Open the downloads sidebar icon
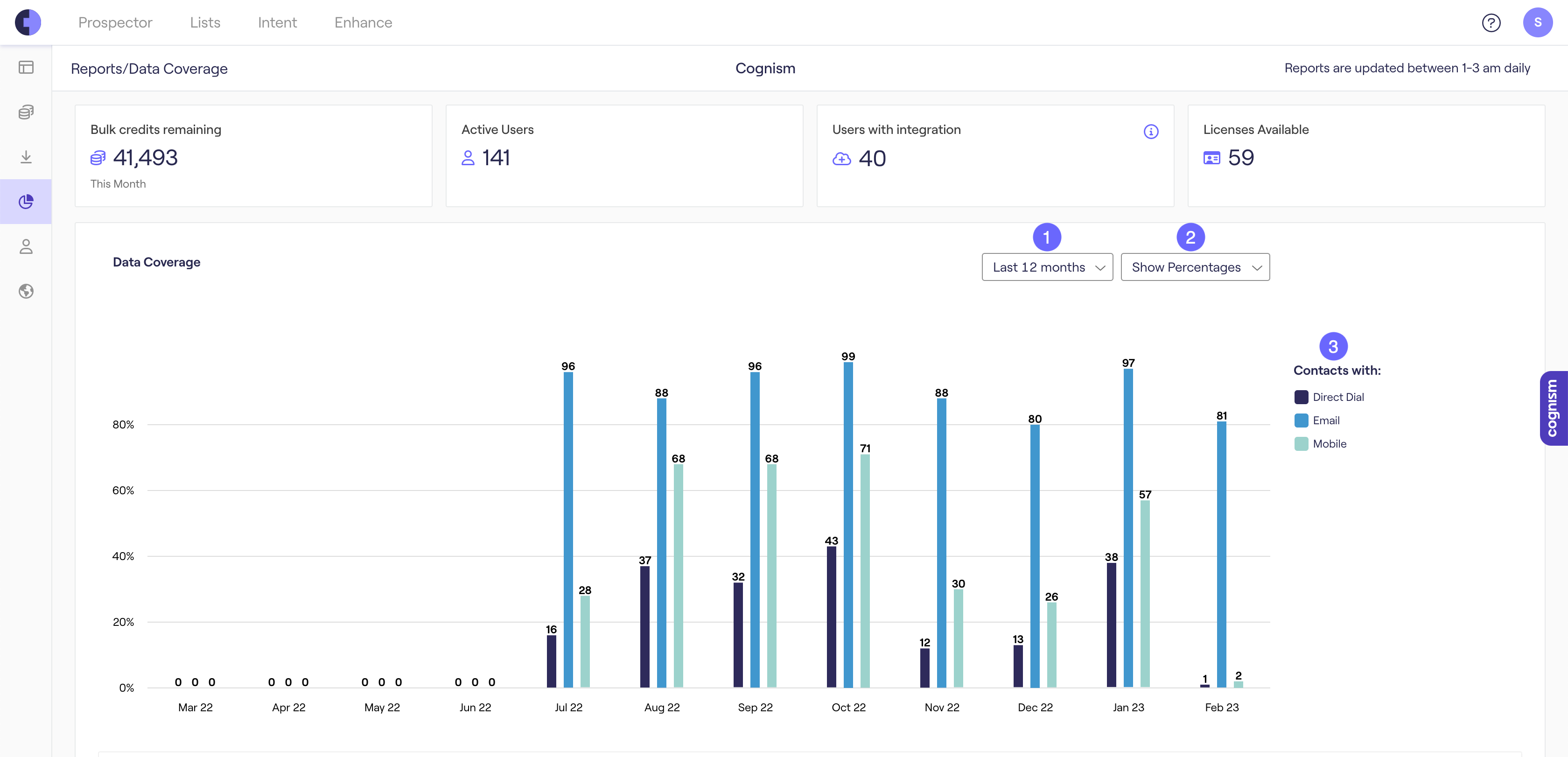1568x757 pixels. pyautogui.click(x=26, y=157)
